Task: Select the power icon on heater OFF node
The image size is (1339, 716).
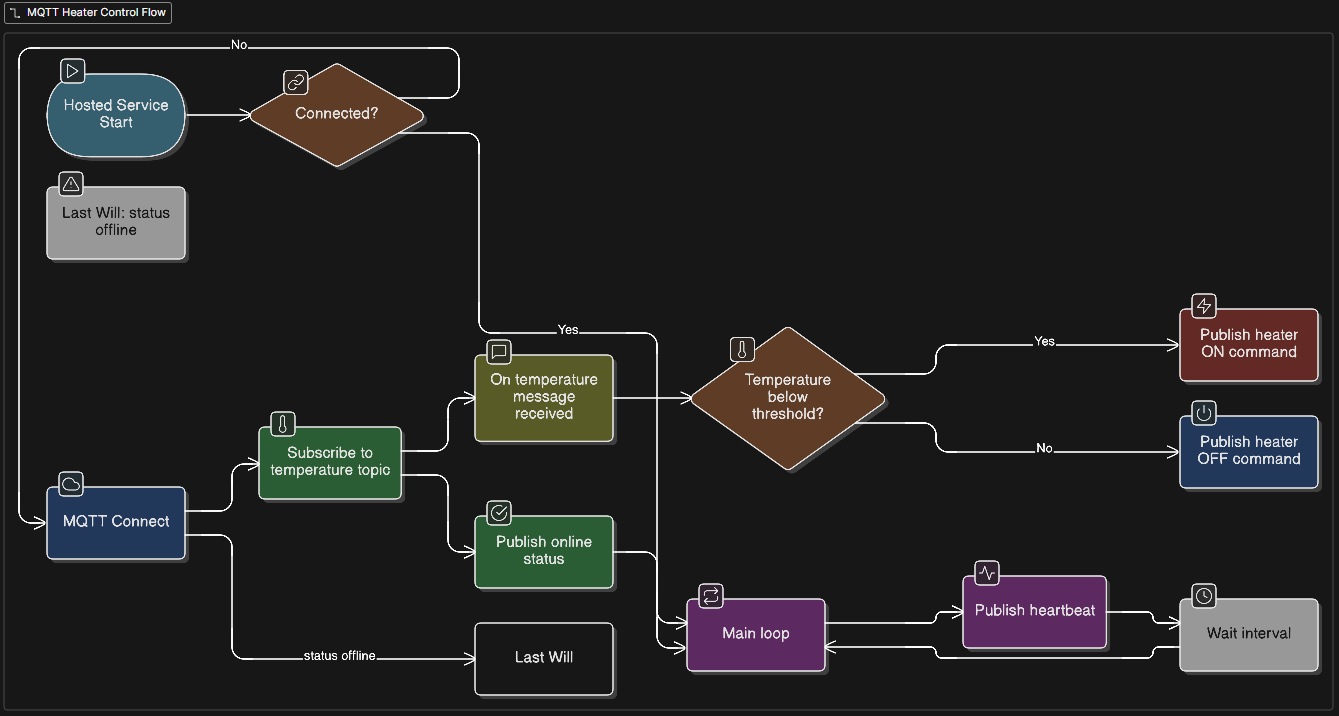Action: (x=1204, y=413)
